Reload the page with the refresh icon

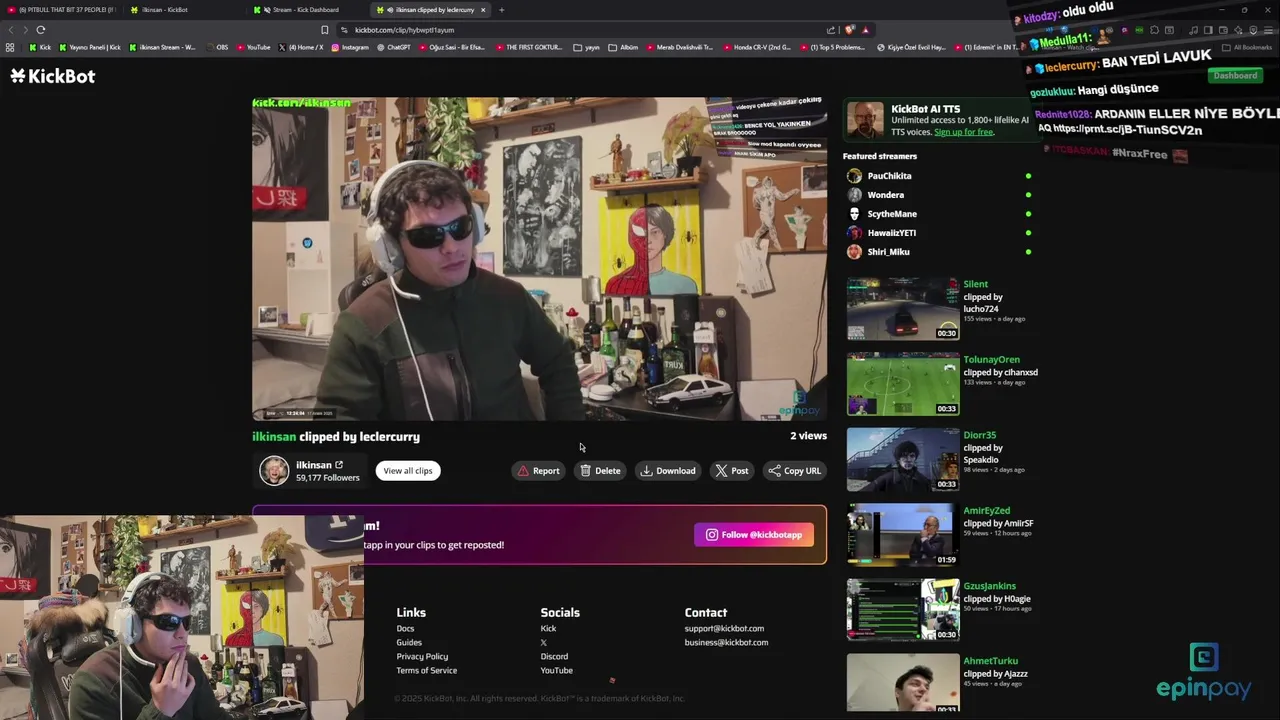(x=41, y=30)
